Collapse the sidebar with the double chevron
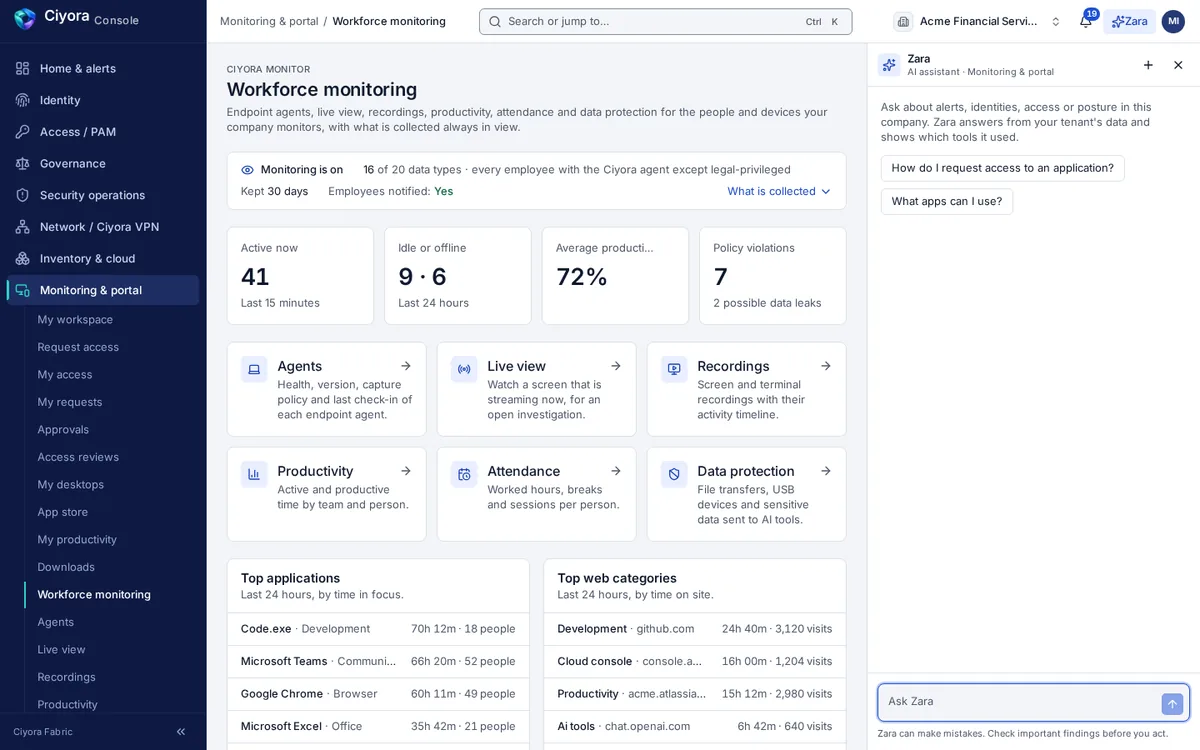 click(x=181, y=732)
